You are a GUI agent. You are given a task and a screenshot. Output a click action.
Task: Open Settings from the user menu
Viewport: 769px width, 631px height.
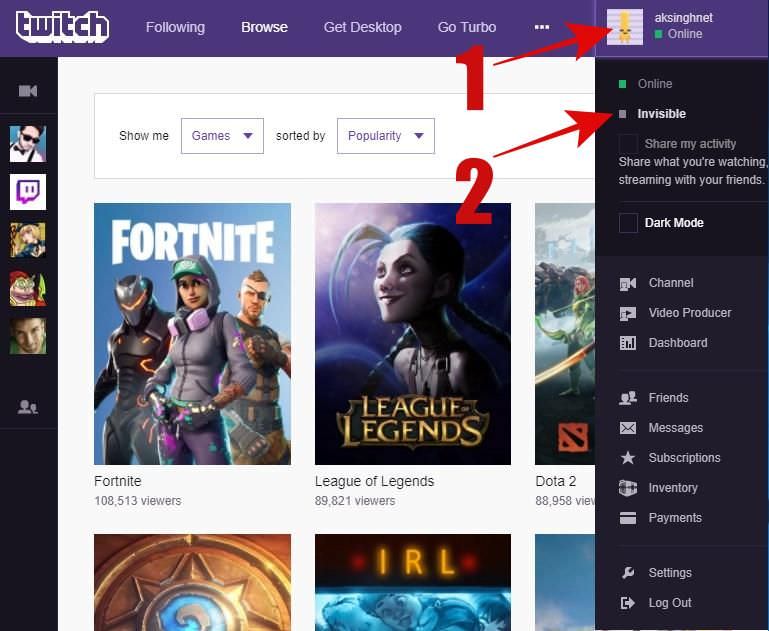[x=670, y=573]
